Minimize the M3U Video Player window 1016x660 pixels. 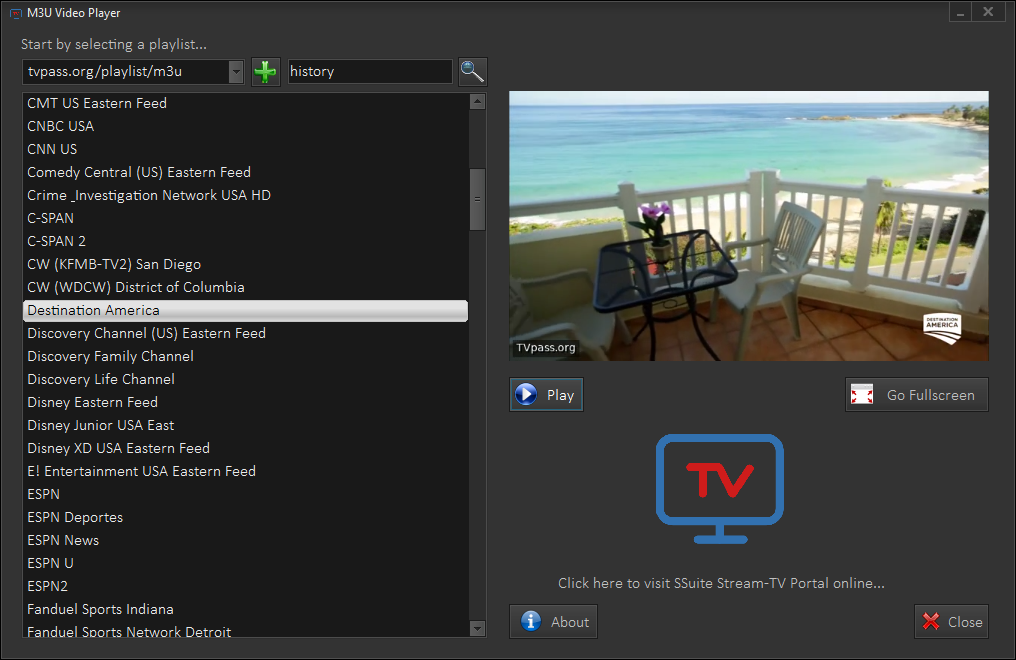[959, 13]
